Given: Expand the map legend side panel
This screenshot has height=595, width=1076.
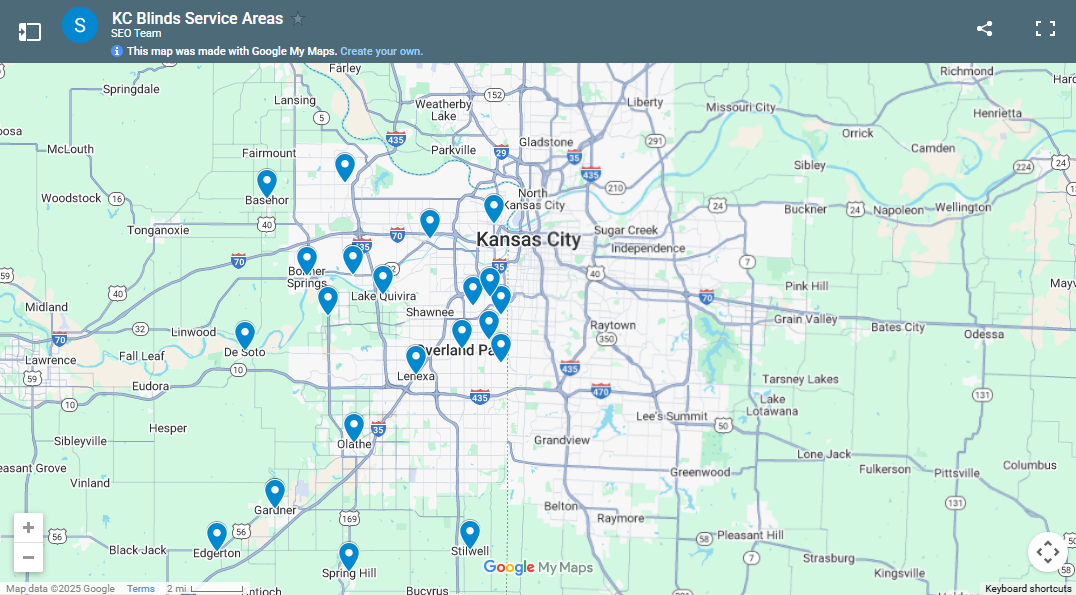Looking at the screenshot, I should coord(30,31).
